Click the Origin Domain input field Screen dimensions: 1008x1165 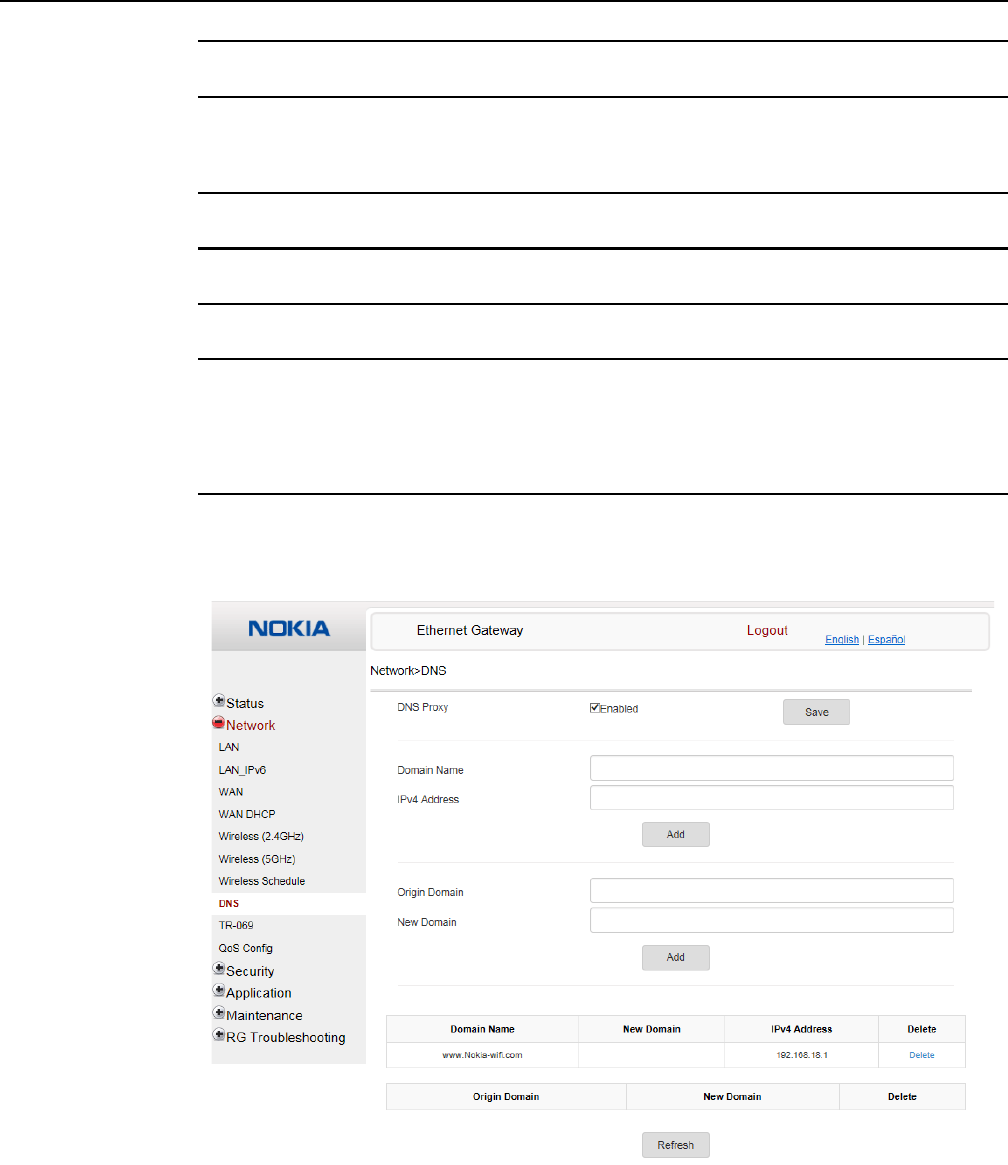click(772, 891)
